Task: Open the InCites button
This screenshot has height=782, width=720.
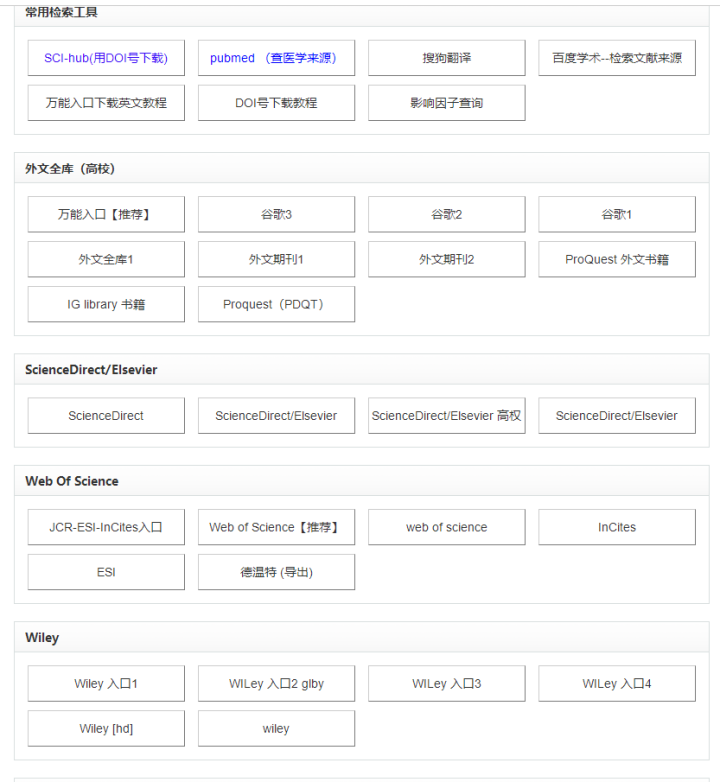Action: click(617, 527)
